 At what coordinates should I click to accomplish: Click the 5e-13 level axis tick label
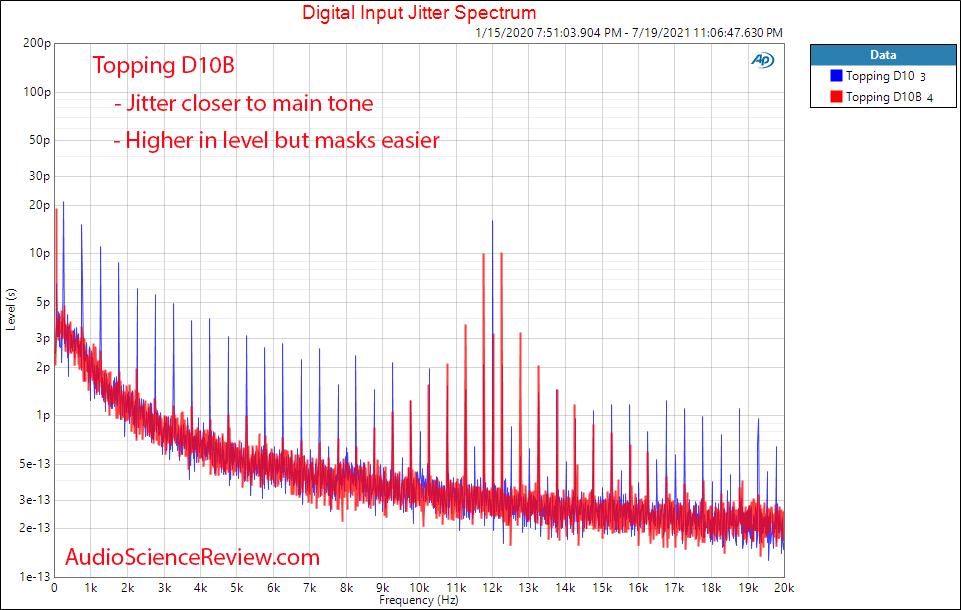[x=35, y=463]
